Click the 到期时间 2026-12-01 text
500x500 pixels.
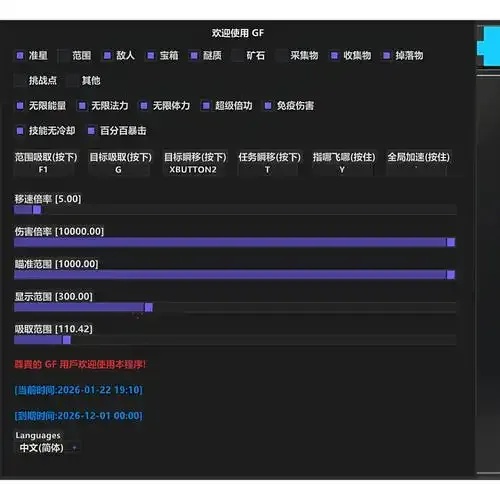[x=79, y=416]
